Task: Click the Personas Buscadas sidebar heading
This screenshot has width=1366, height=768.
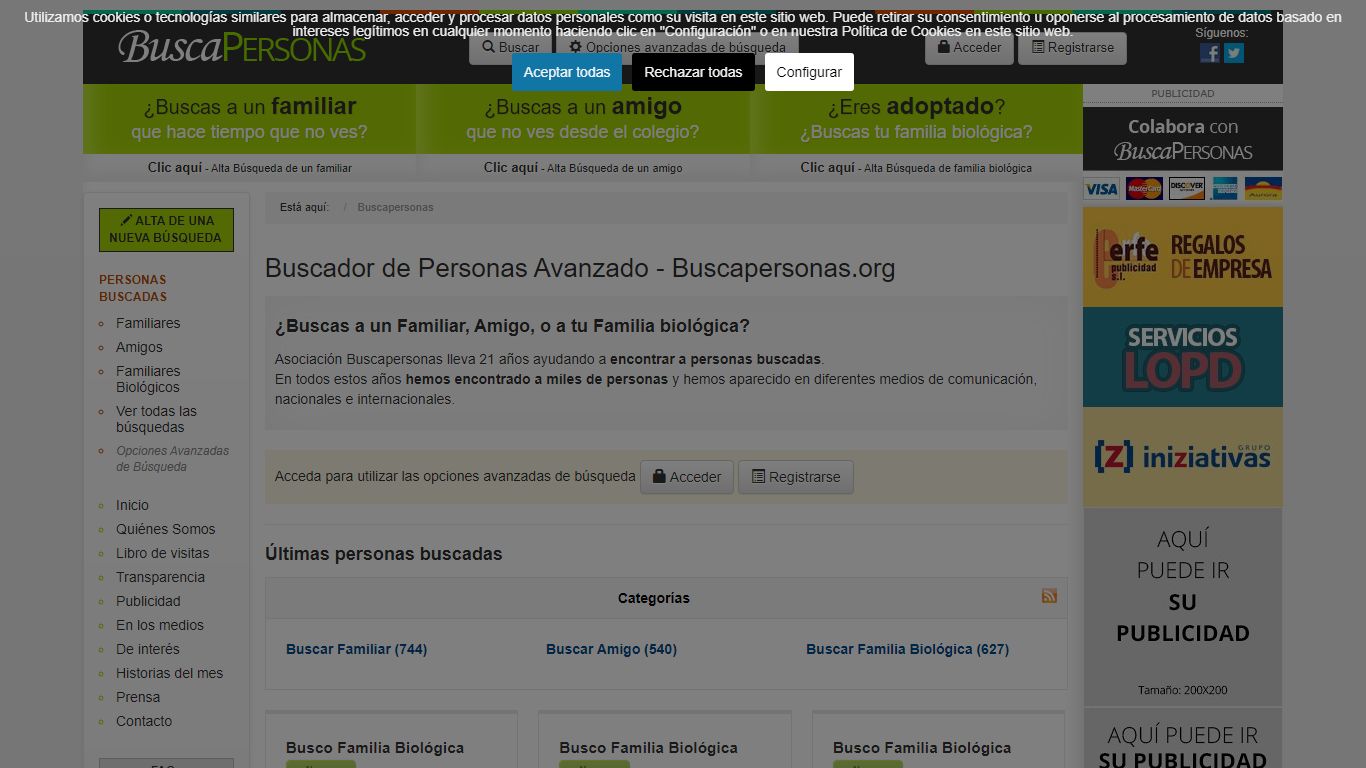Action: (133, 288)
